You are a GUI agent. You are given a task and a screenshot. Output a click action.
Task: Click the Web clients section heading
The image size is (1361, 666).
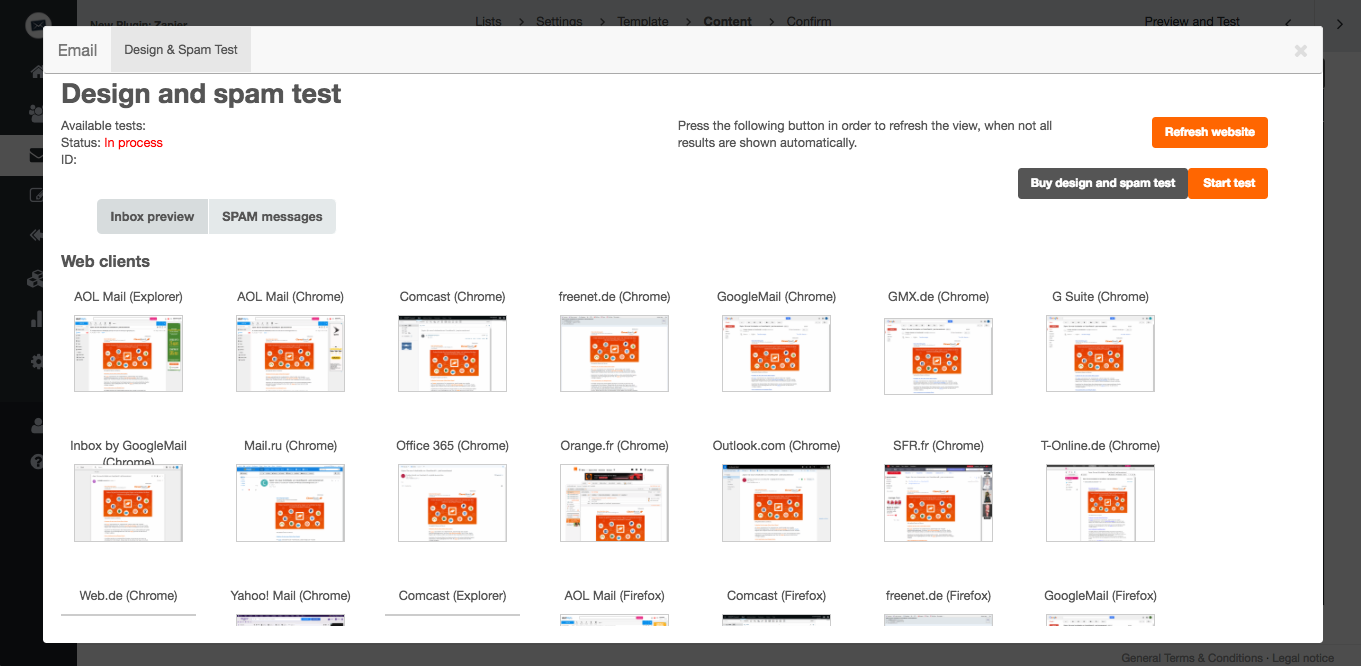click(x=105, y=261)
